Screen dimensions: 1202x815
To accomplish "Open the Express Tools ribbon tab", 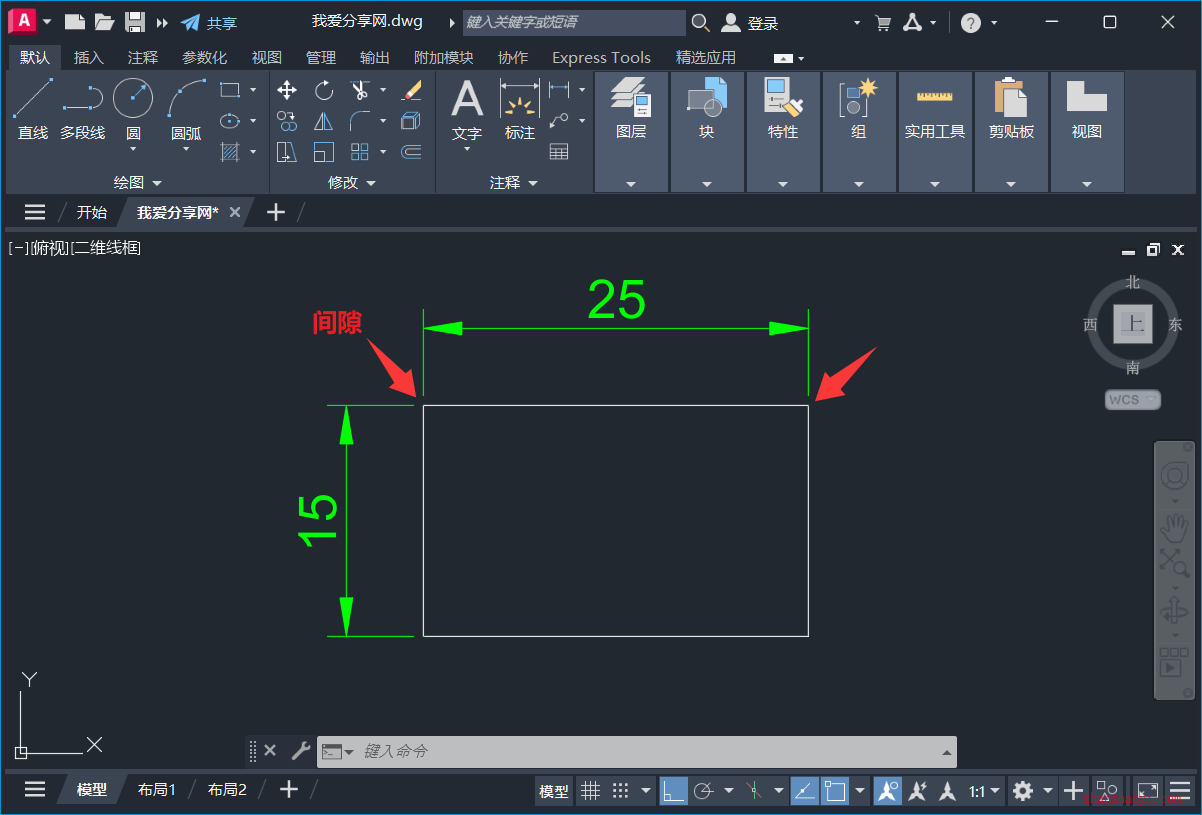I will click(601, 58).
